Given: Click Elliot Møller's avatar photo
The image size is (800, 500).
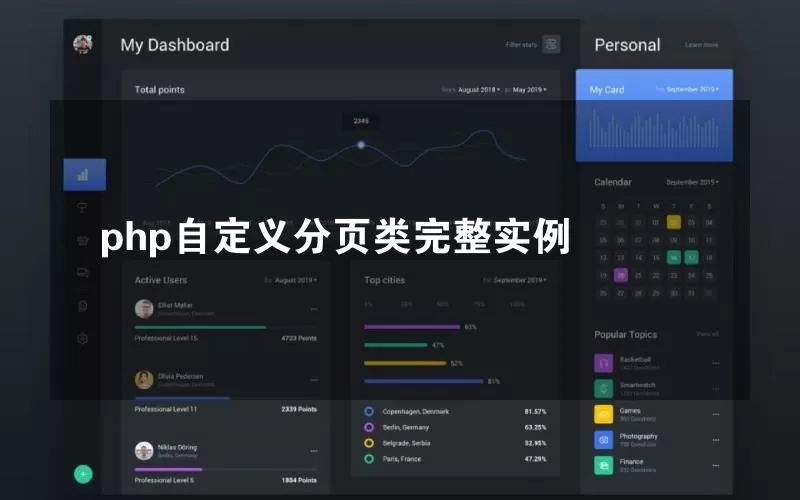Looking at the screenshot, I should pos(144,309).
